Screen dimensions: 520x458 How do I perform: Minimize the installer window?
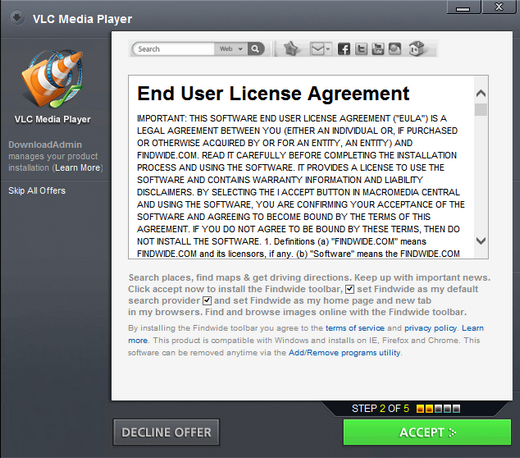pos(463,7)
